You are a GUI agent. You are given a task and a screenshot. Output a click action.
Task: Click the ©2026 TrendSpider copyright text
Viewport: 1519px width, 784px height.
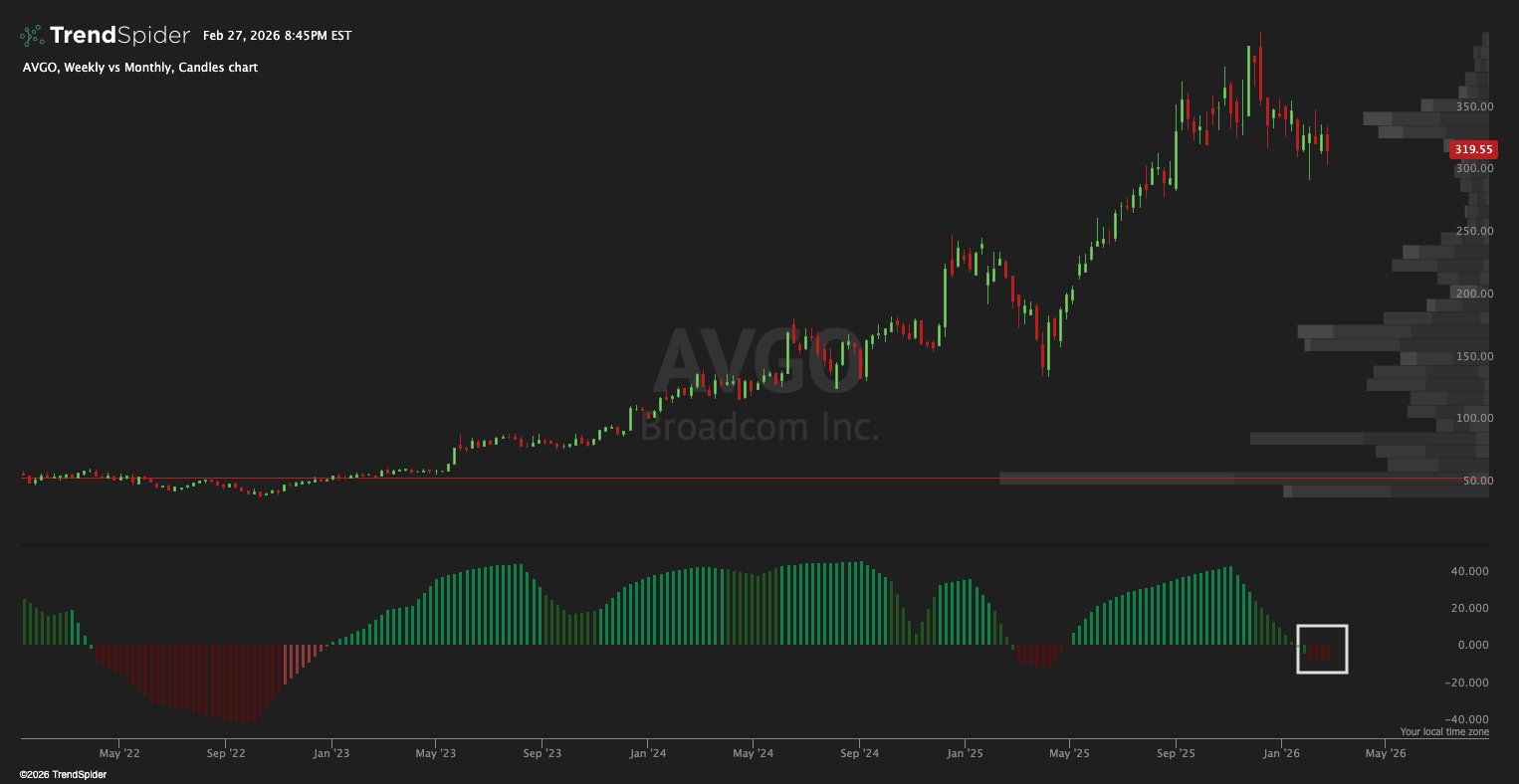point(63,774)
